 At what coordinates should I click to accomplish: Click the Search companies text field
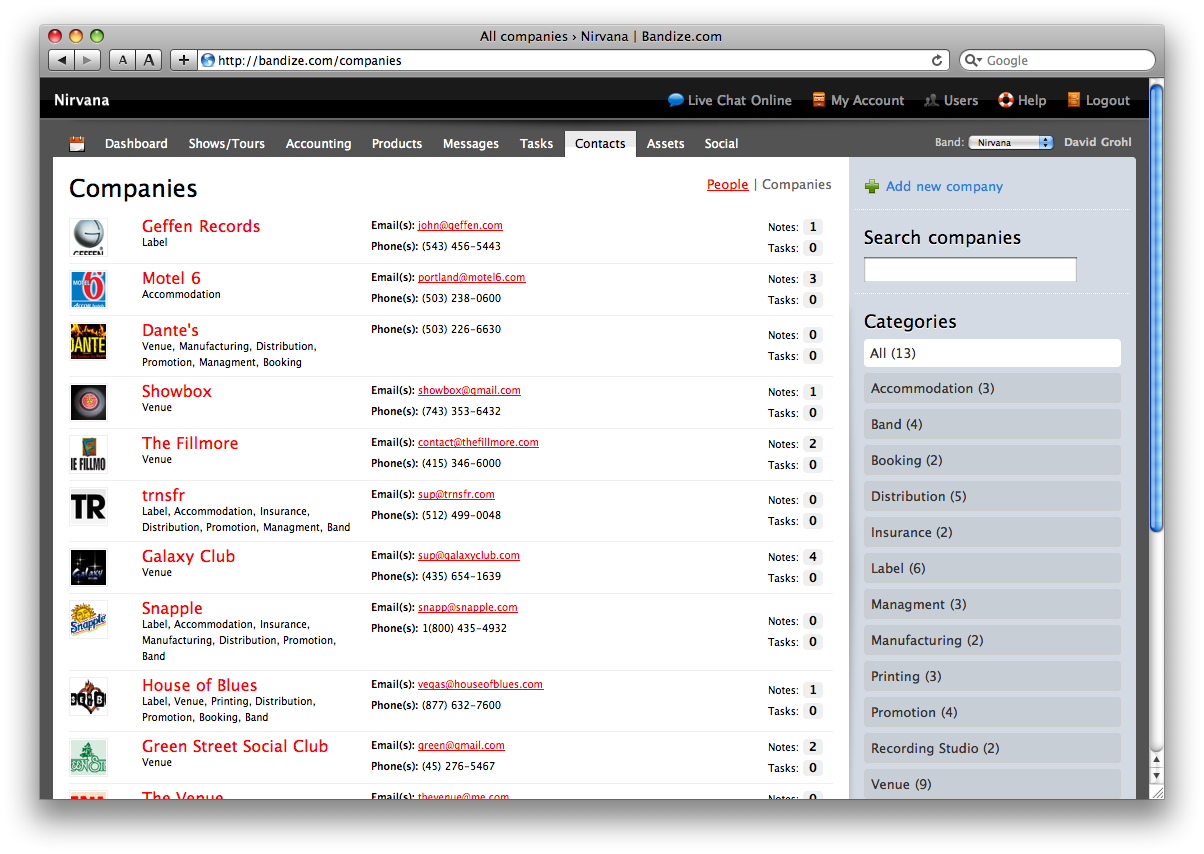tap(970, 269)
